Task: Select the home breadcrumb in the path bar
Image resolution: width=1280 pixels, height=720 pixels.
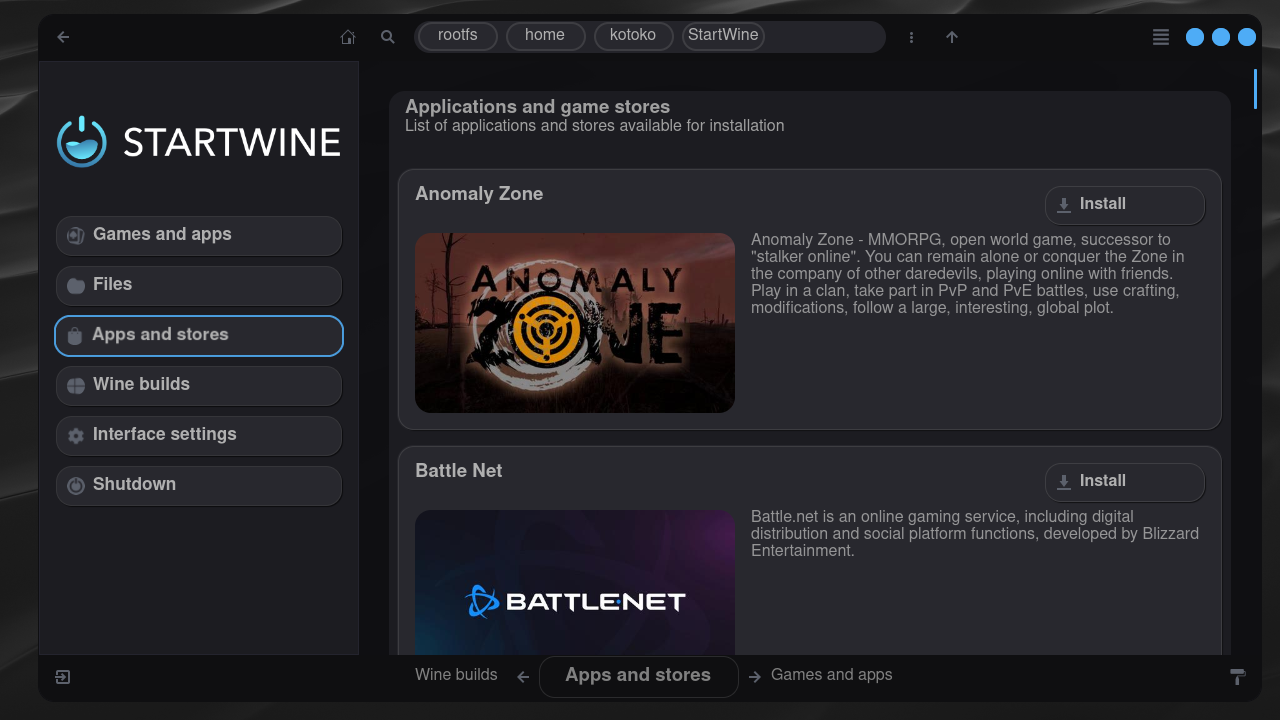Action: click(545, 36)
